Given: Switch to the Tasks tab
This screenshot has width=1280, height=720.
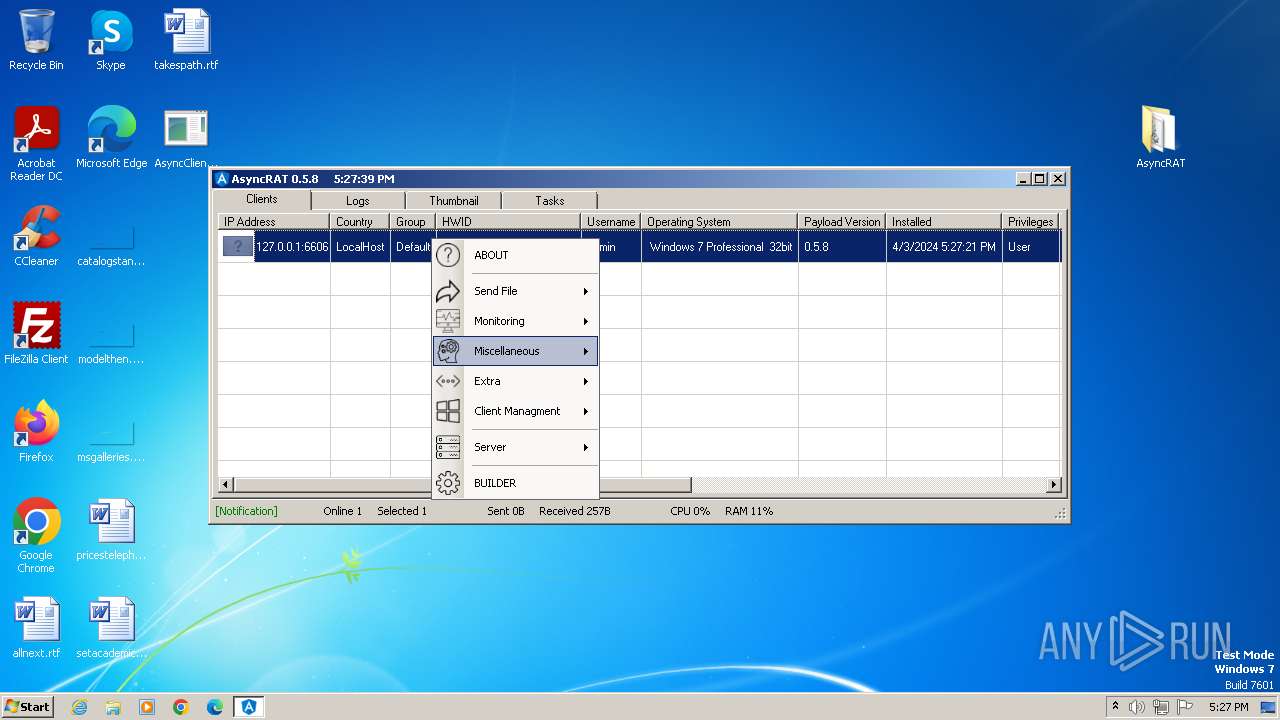Looking at the screenshot, I should tap(549, 201).
